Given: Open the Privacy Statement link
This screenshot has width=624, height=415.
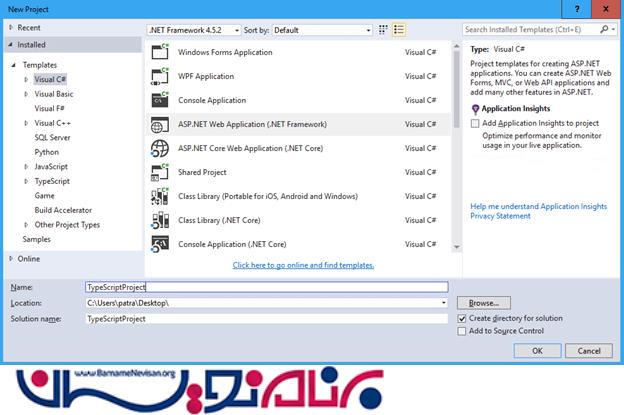Looking at the screenshot, I should 500,216.
